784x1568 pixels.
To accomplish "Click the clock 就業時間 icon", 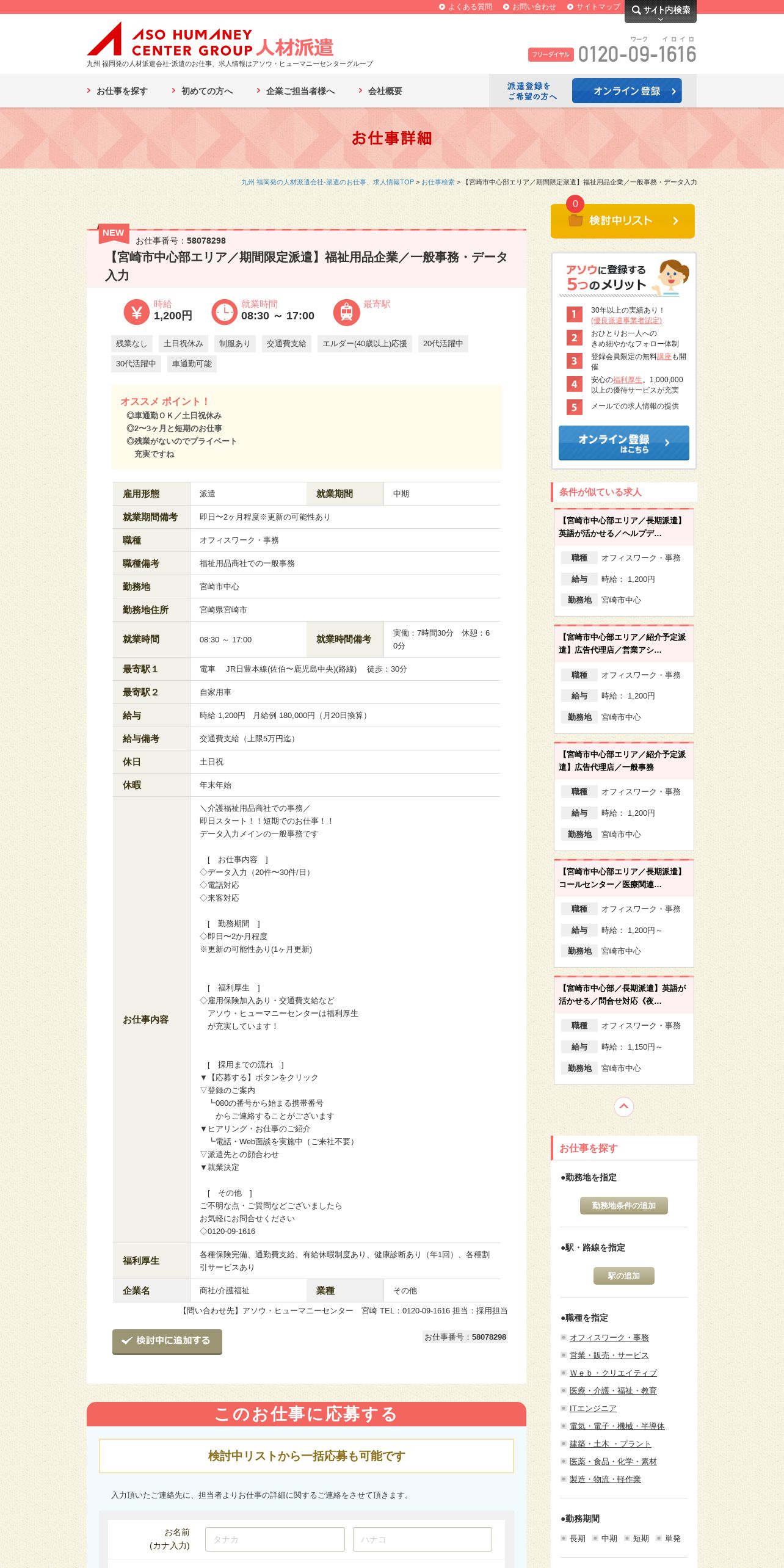I will click(x=224, y=312).
